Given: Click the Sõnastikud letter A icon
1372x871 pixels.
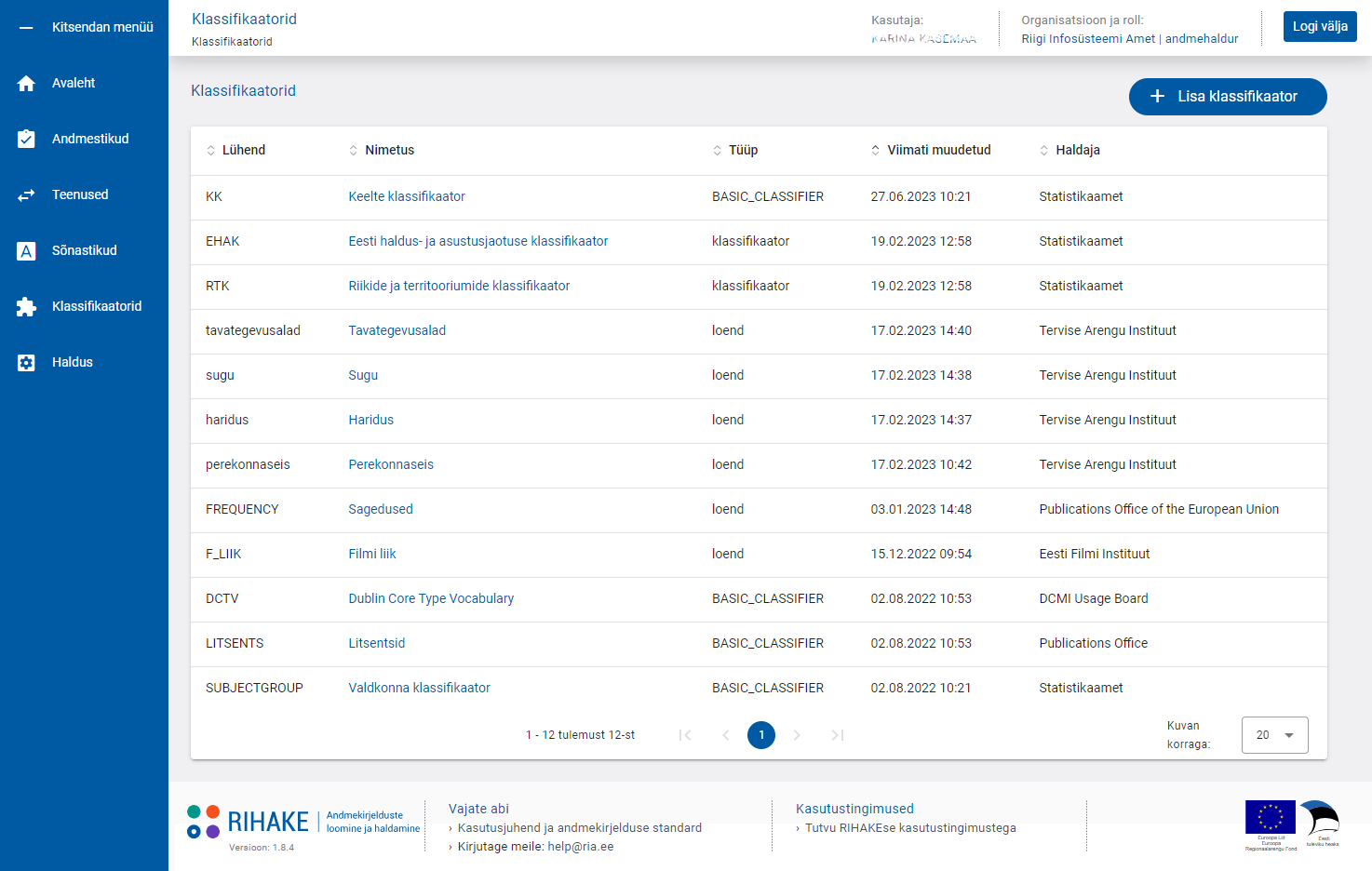Looking at the screenshot, I should tap(26, 251).
